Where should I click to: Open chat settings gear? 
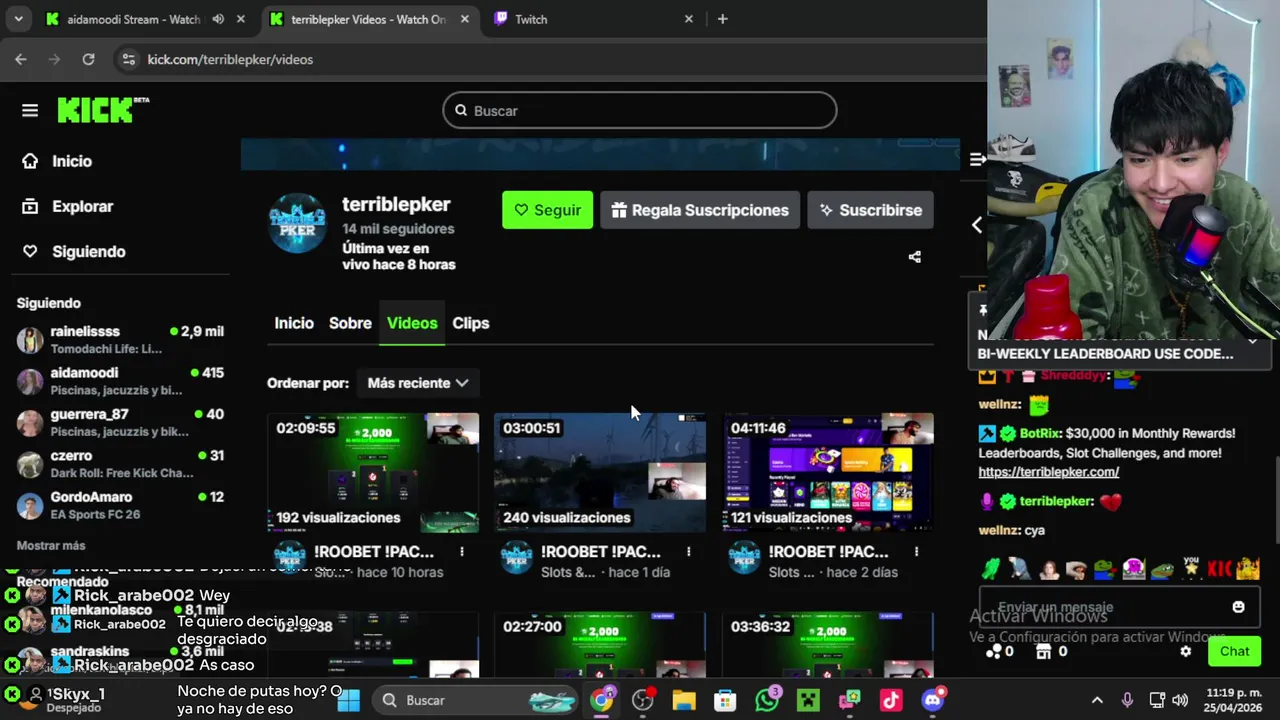click(1186, 651)
